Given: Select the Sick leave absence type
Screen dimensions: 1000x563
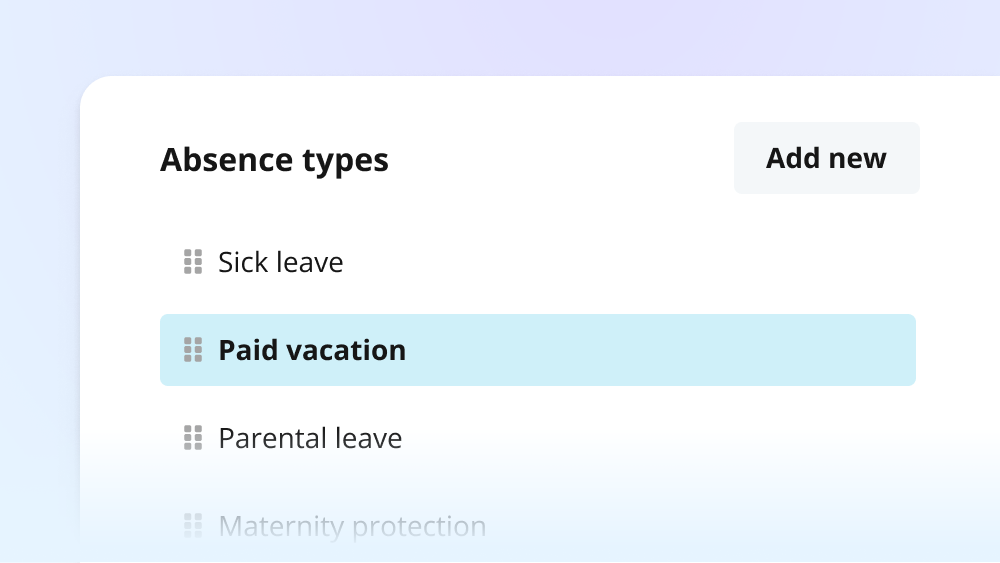Looking at the screenshot, I should click(x=538, y=262).
